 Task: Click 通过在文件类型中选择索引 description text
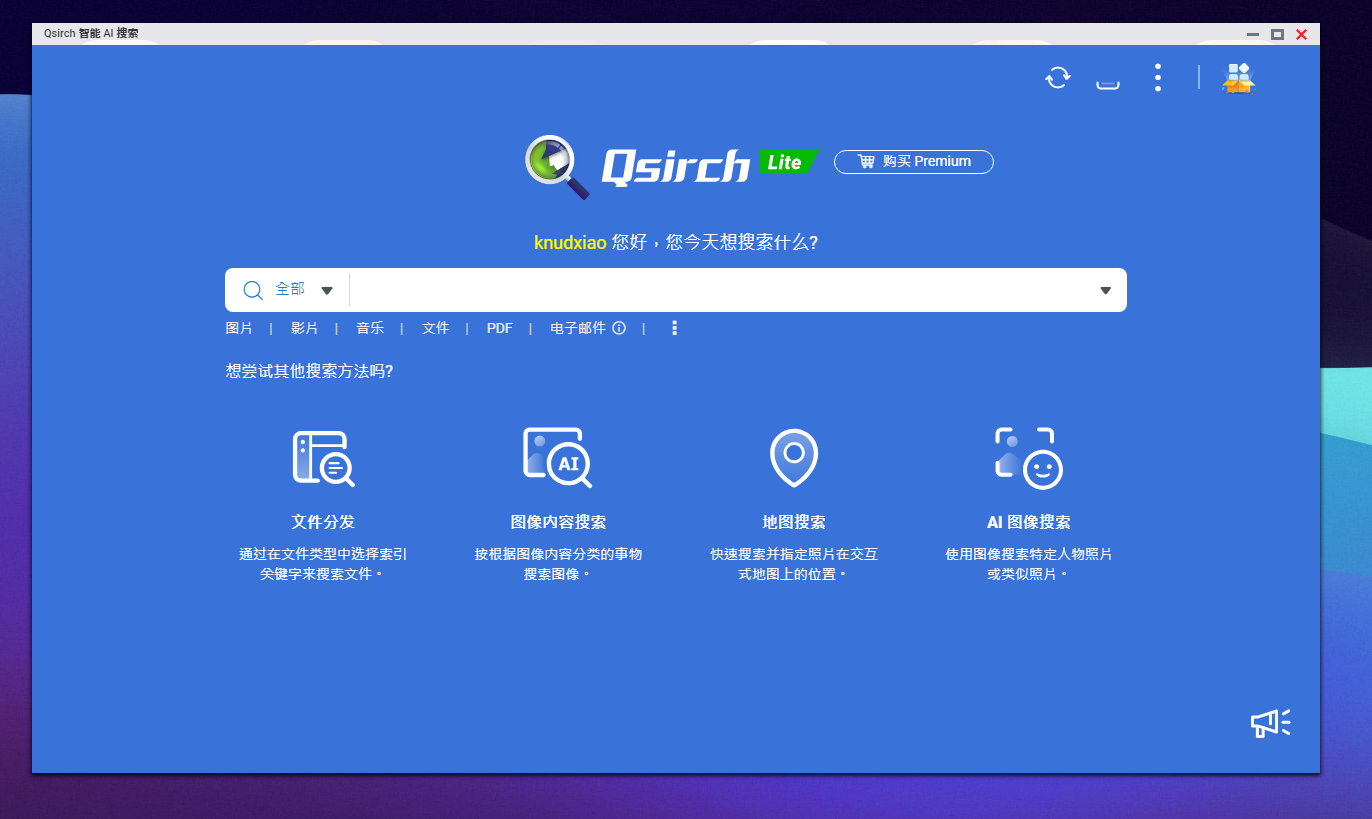coord(323,554)
